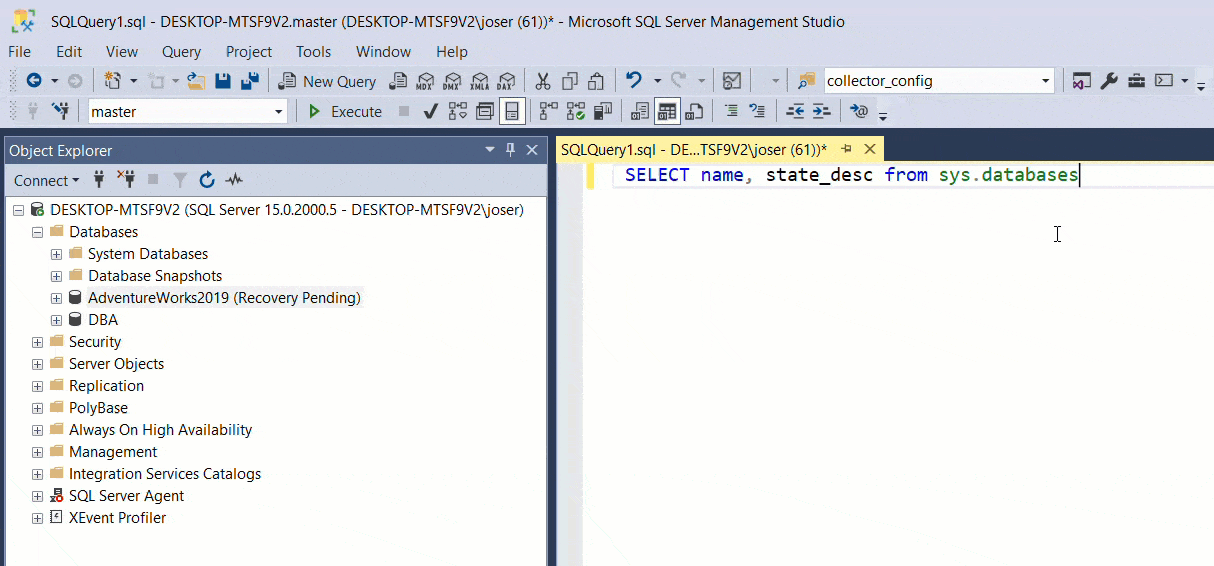Toggle Include Actual Execution Plan

click(548, 111)
